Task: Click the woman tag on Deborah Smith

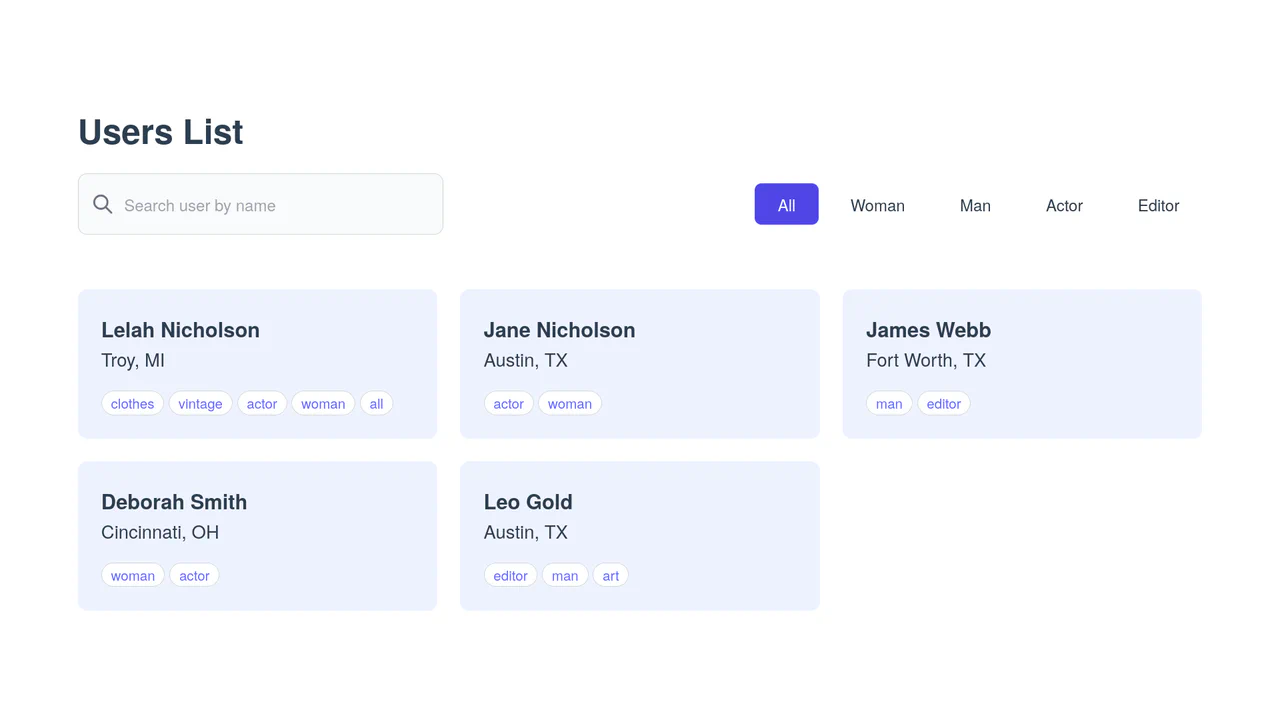Action: pos(132,576)
